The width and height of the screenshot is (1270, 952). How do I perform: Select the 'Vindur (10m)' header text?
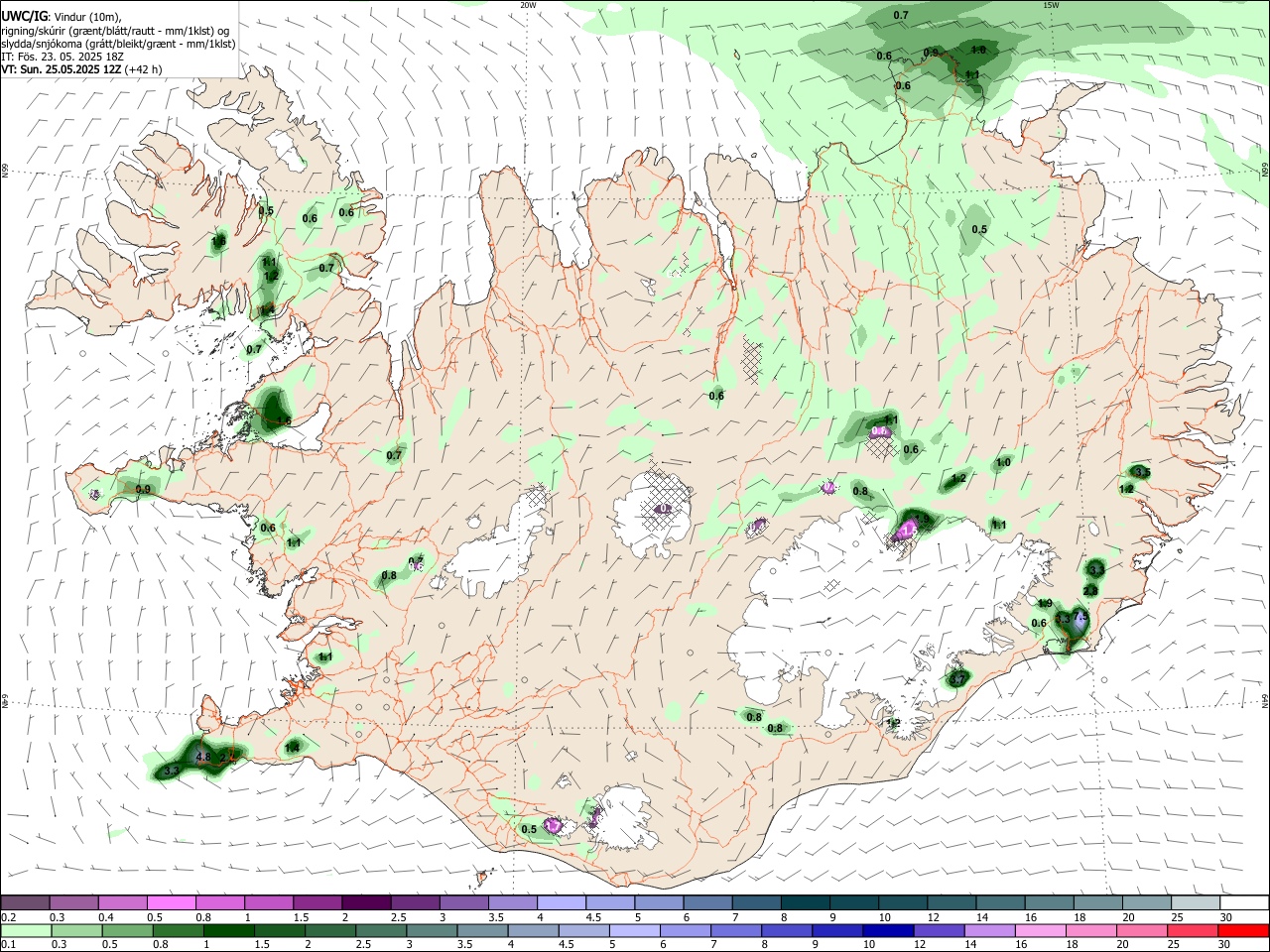click(89, 17)
